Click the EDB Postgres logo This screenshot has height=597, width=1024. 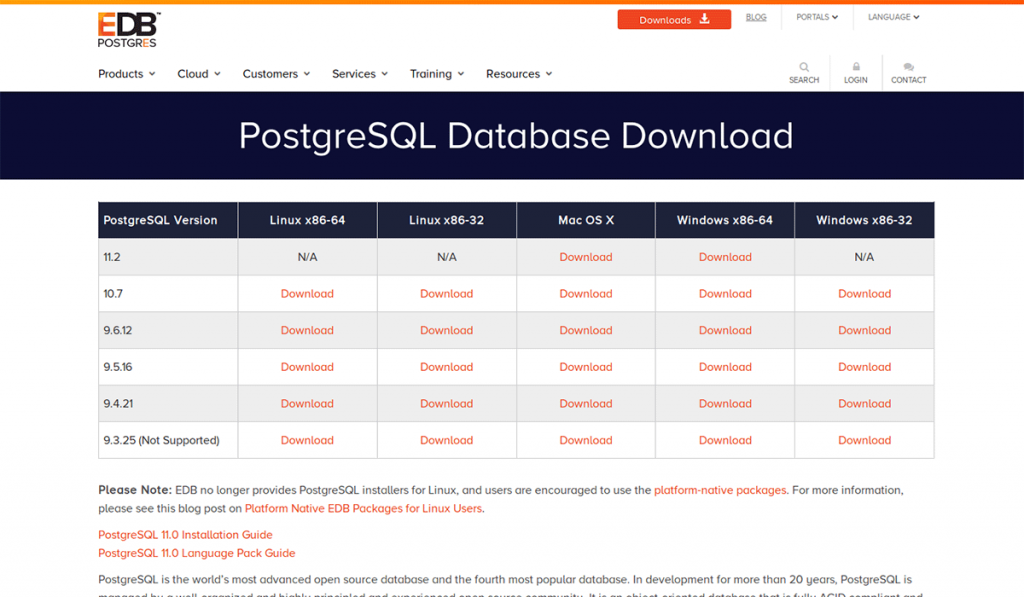(x=127, y=28)
